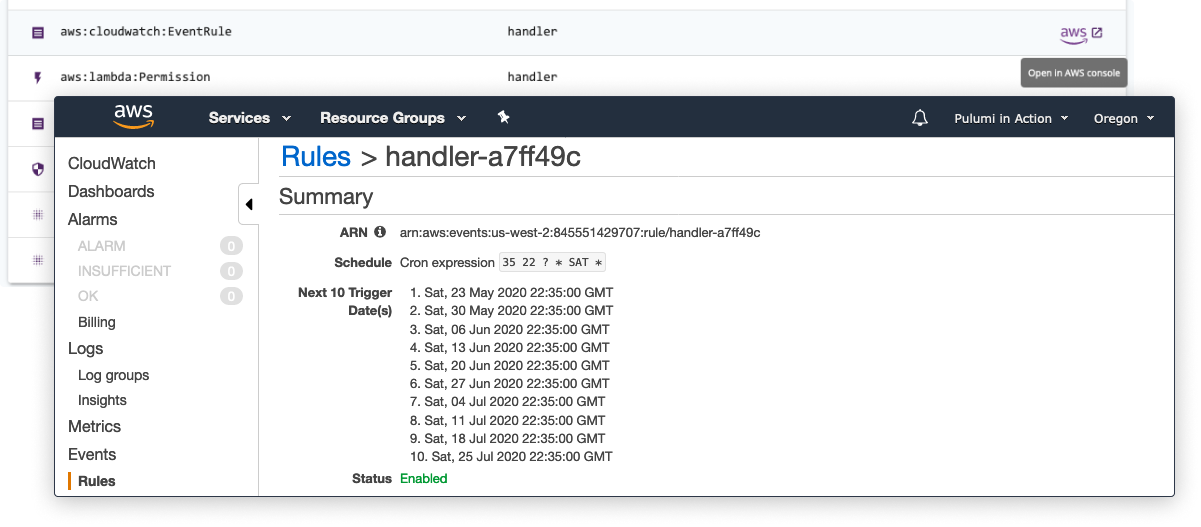This screenshot has width=1201, height=527.
Task: Click the Rules breadcrumb link
Action: tap(316, 157)
